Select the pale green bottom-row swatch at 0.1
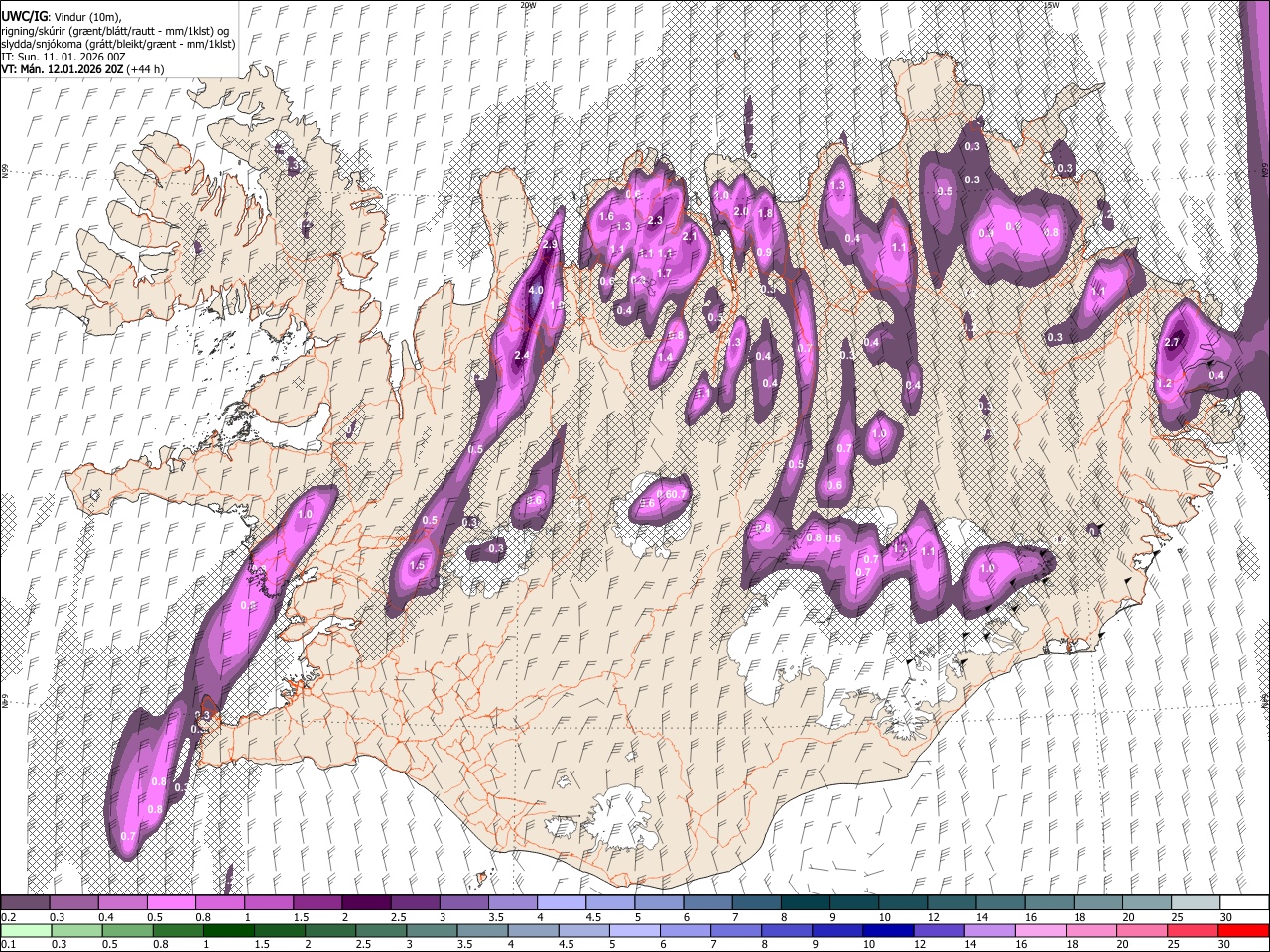 click(25, 930)
